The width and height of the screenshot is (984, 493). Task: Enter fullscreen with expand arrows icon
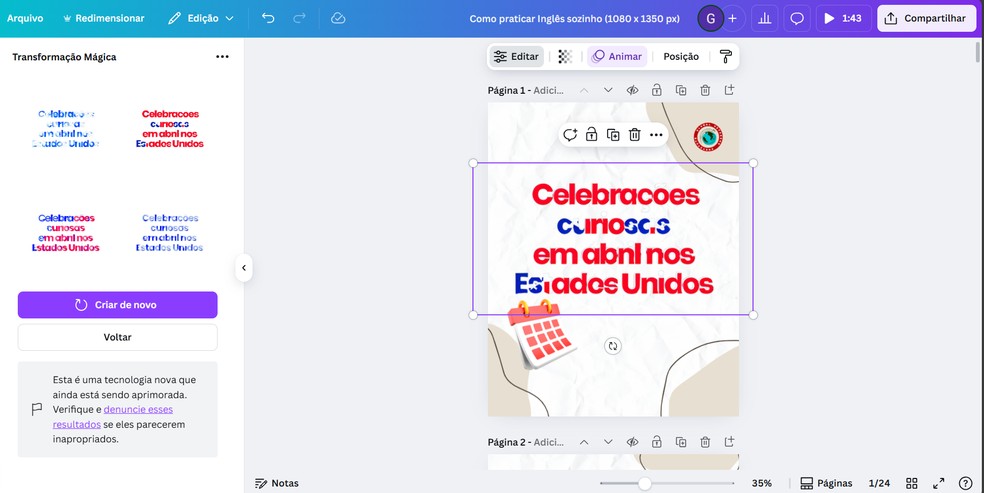(939, 483)
